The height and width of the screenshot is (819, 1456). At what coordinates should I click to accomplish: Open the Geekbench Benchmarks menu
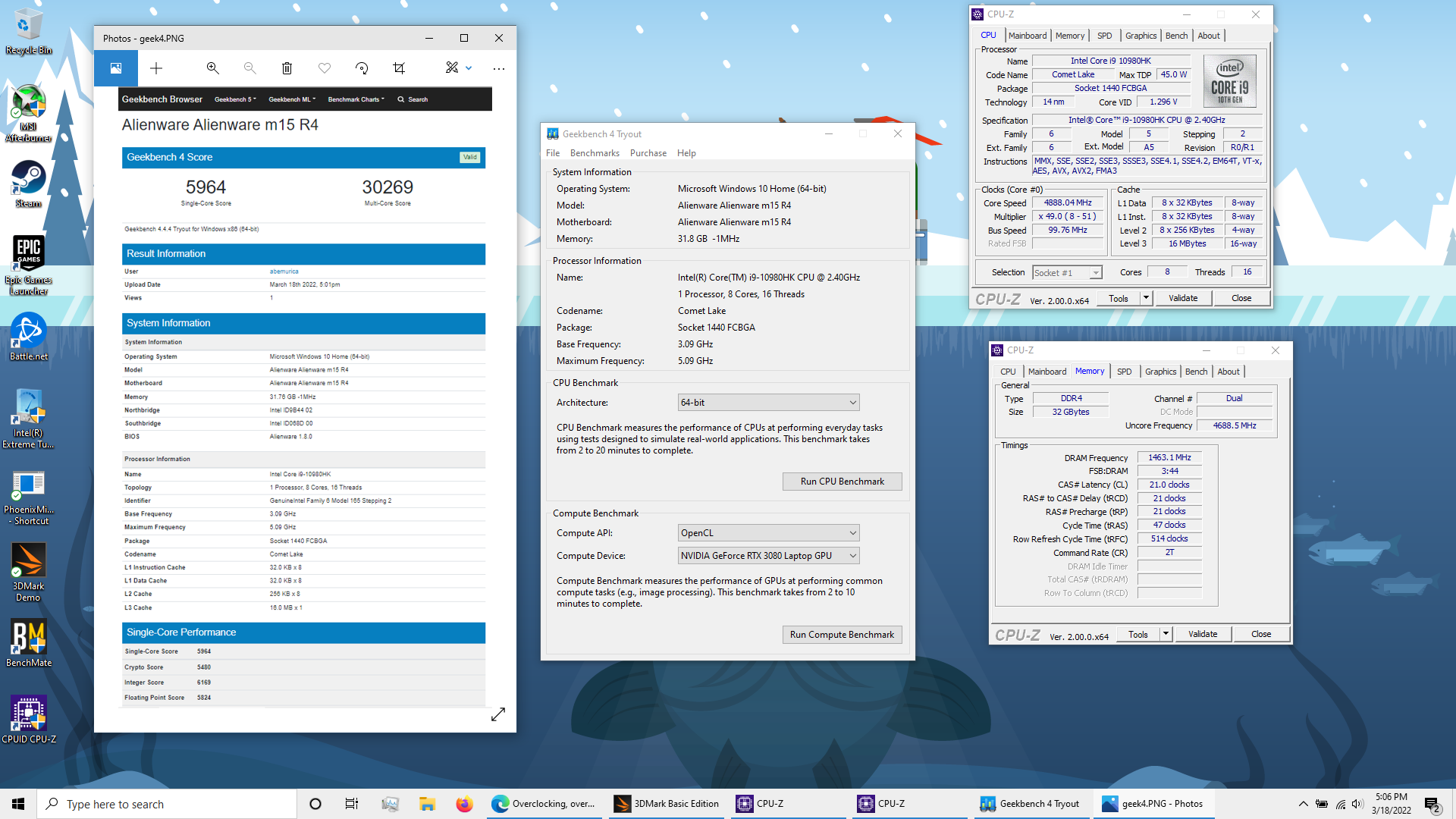(595, 153)
